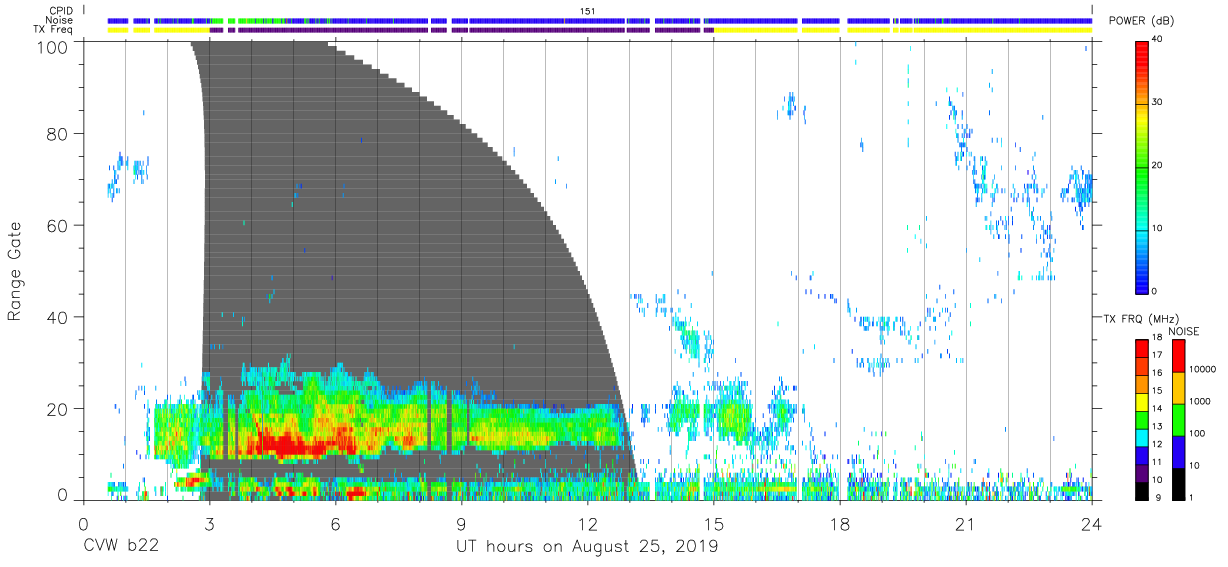Click Range Gate axis tick "20"
This screenshot has height=567, width=1228.
pos(59,409)
